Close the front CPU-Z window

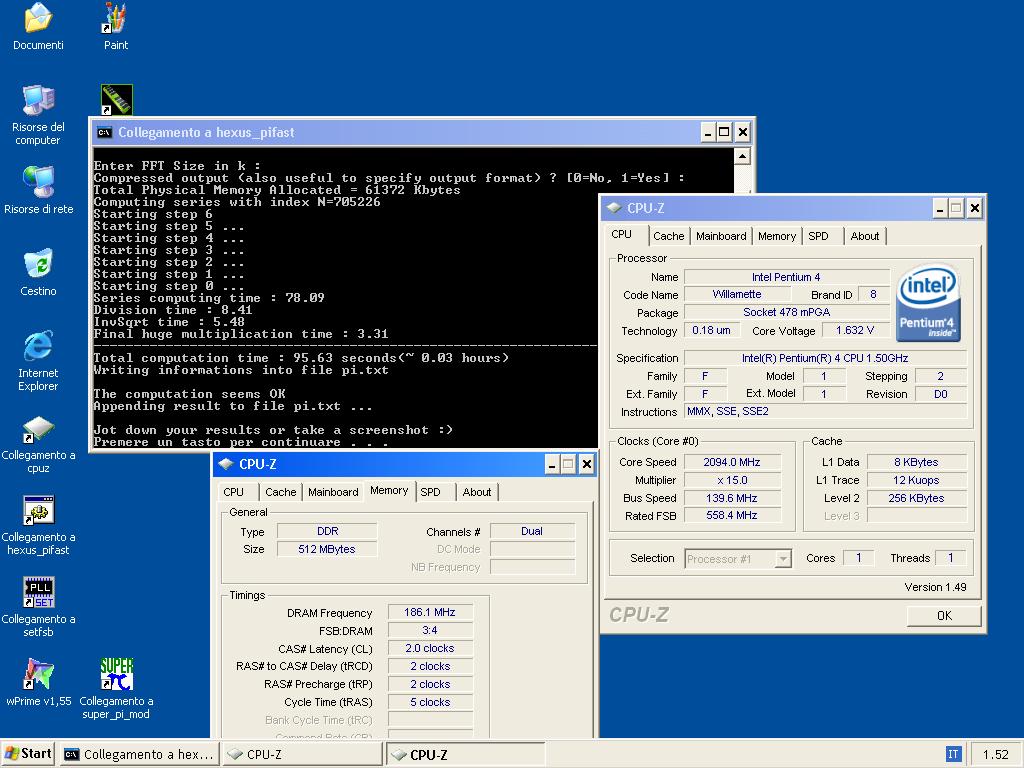coord(975,208)
